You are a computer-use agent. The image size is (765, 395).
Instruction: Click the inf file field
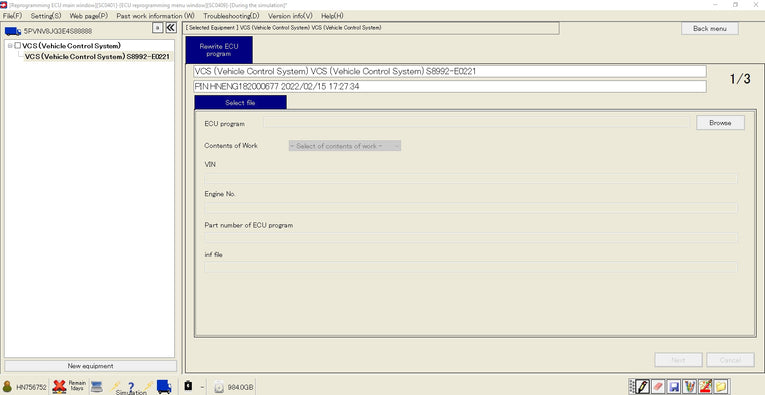pyautogui.click(x=471, y=267)
